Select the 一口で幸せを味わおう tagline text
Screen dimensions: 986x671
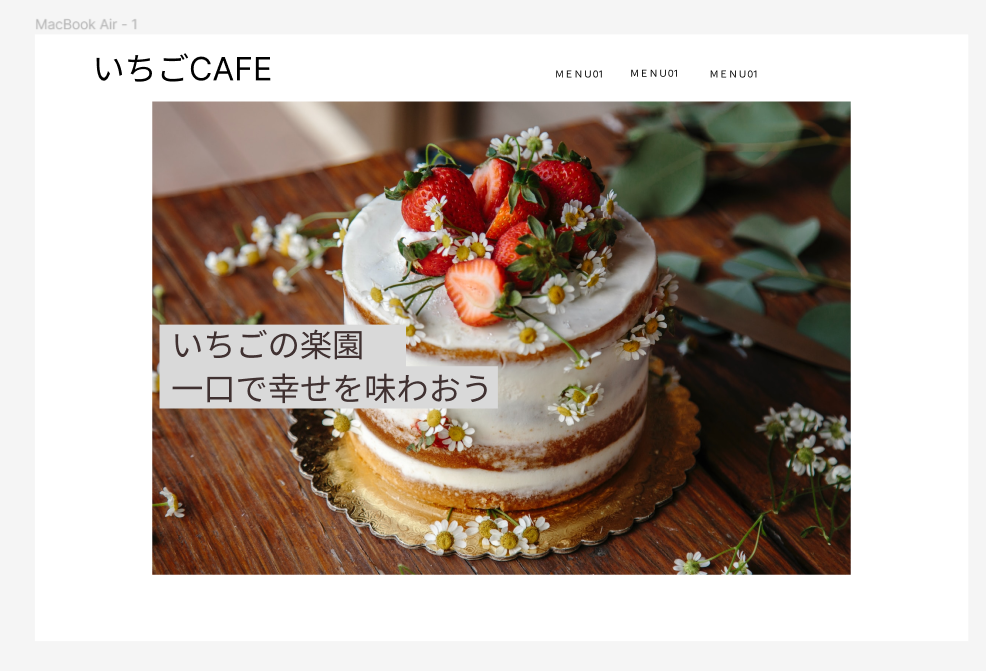pyautogui.click(x=330, y=388)
